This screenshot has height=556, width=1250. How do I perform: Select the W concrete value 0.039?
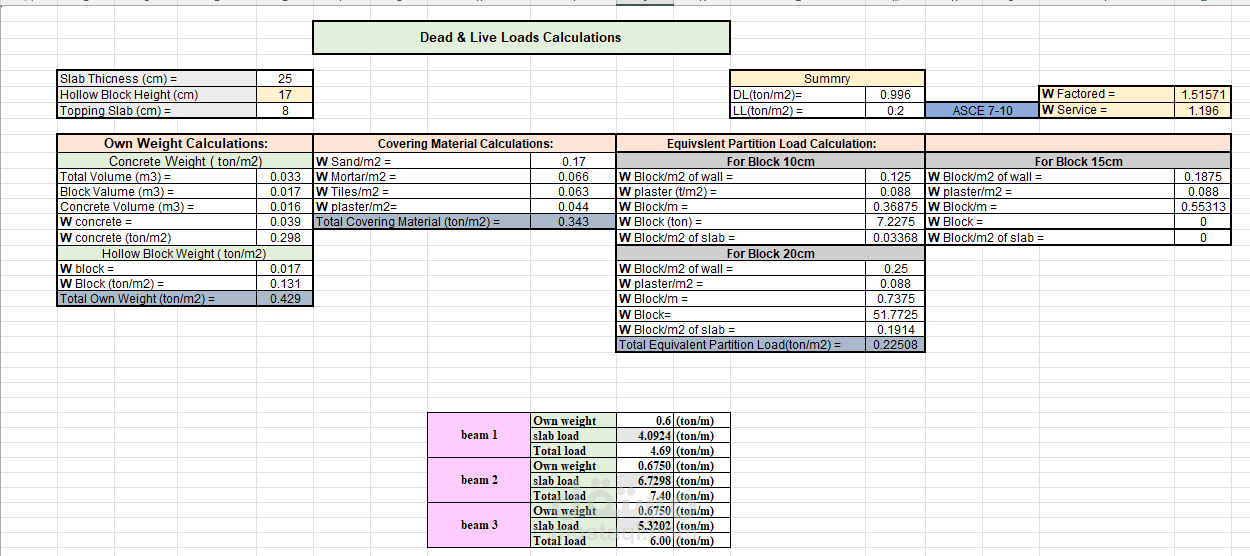pos(285,222)
